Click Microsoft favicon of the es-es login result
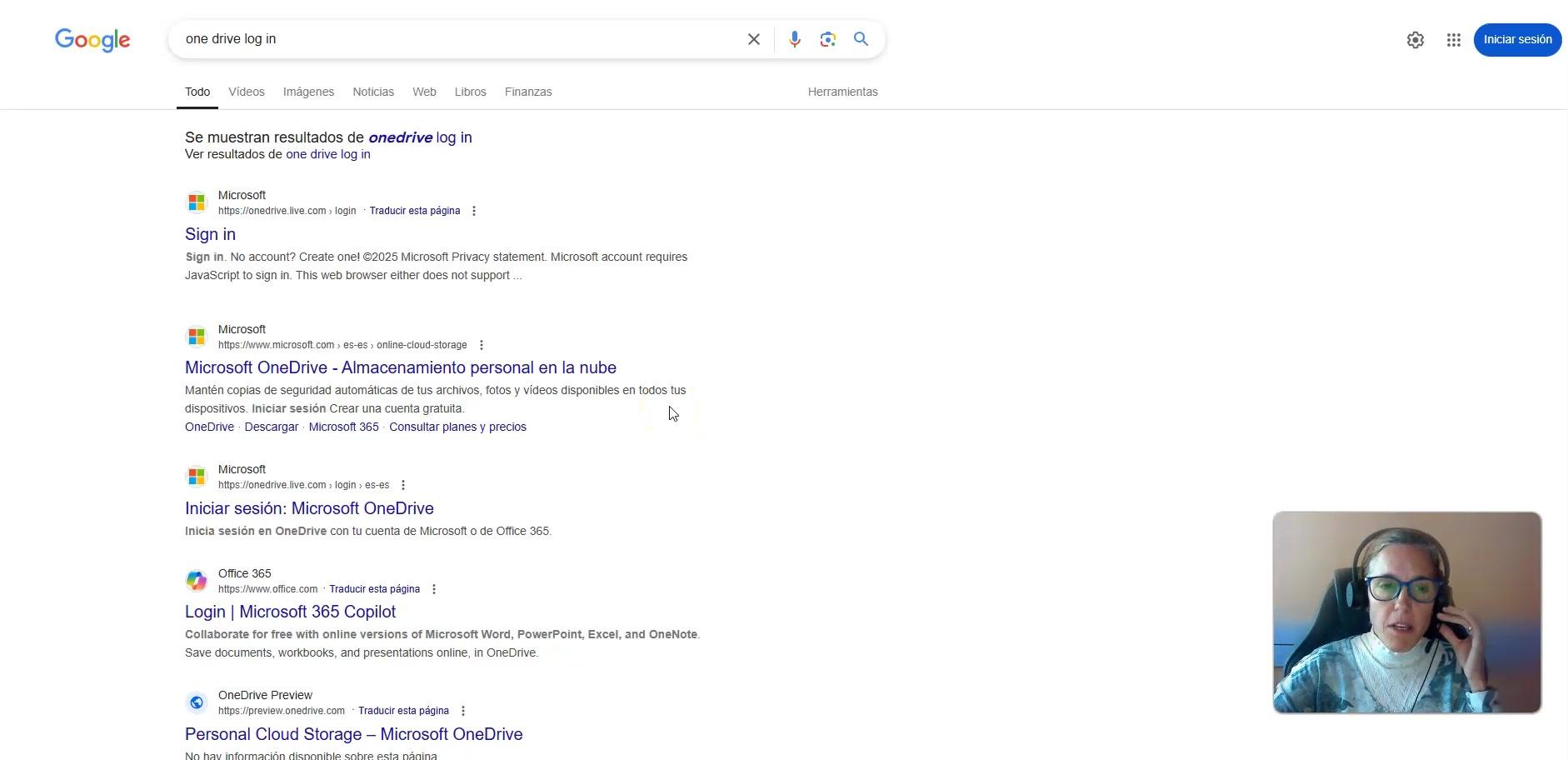Viewport: 1568px width, 760px height. point(197,477)
